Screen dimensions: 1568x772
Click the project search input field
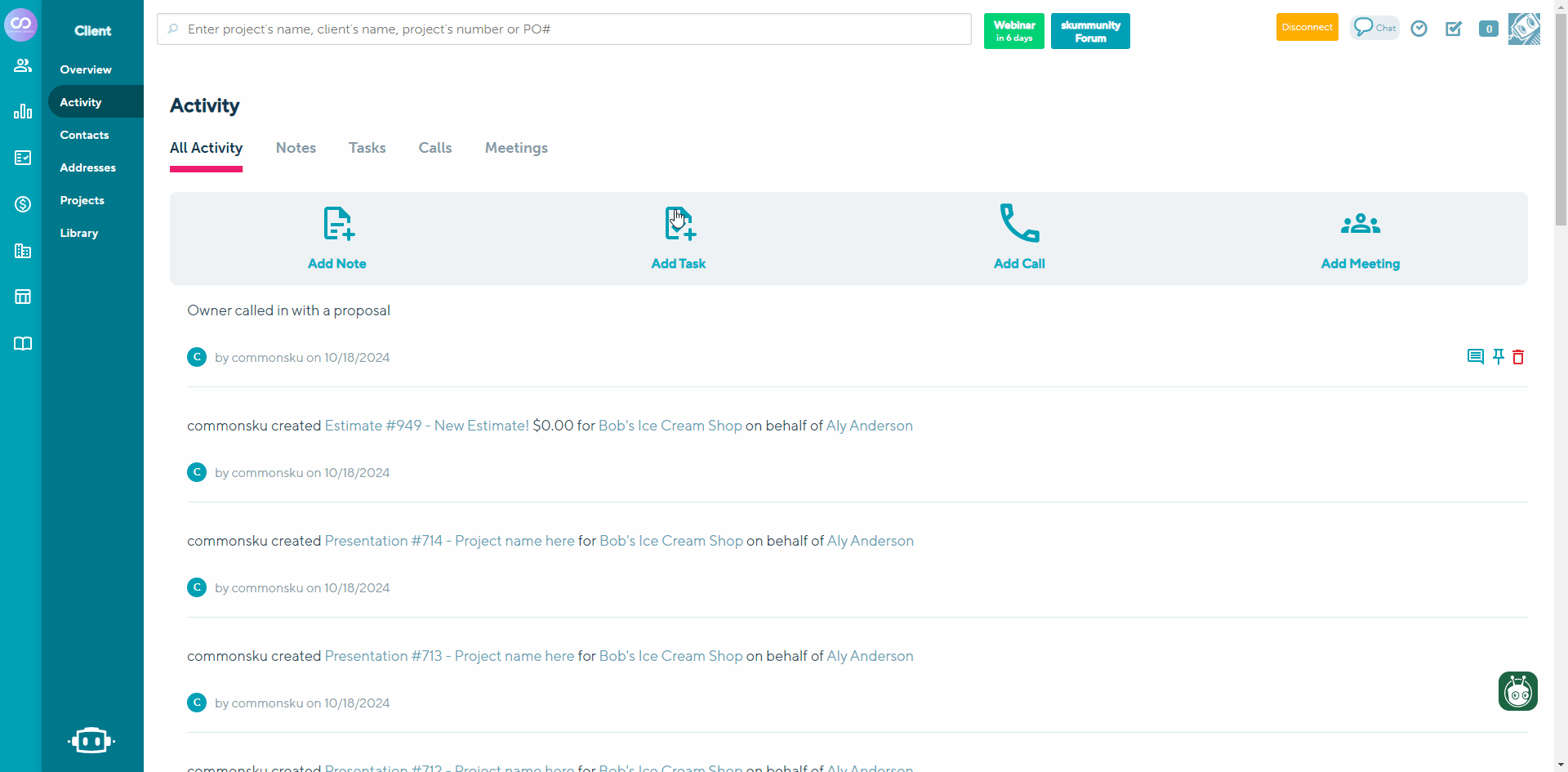coord(563,29)
